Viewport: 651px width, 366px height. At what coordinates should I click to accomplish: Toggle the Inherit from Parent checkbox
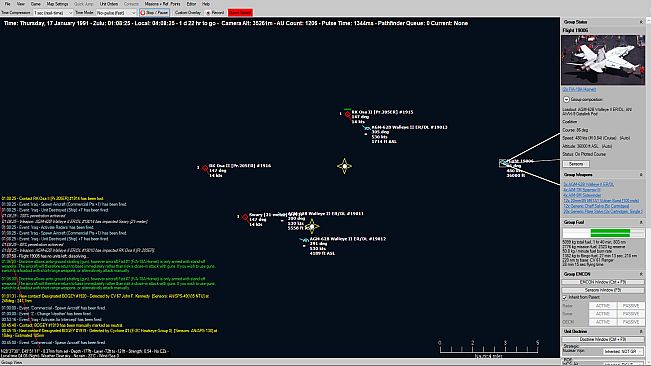[x=565, y=298]
